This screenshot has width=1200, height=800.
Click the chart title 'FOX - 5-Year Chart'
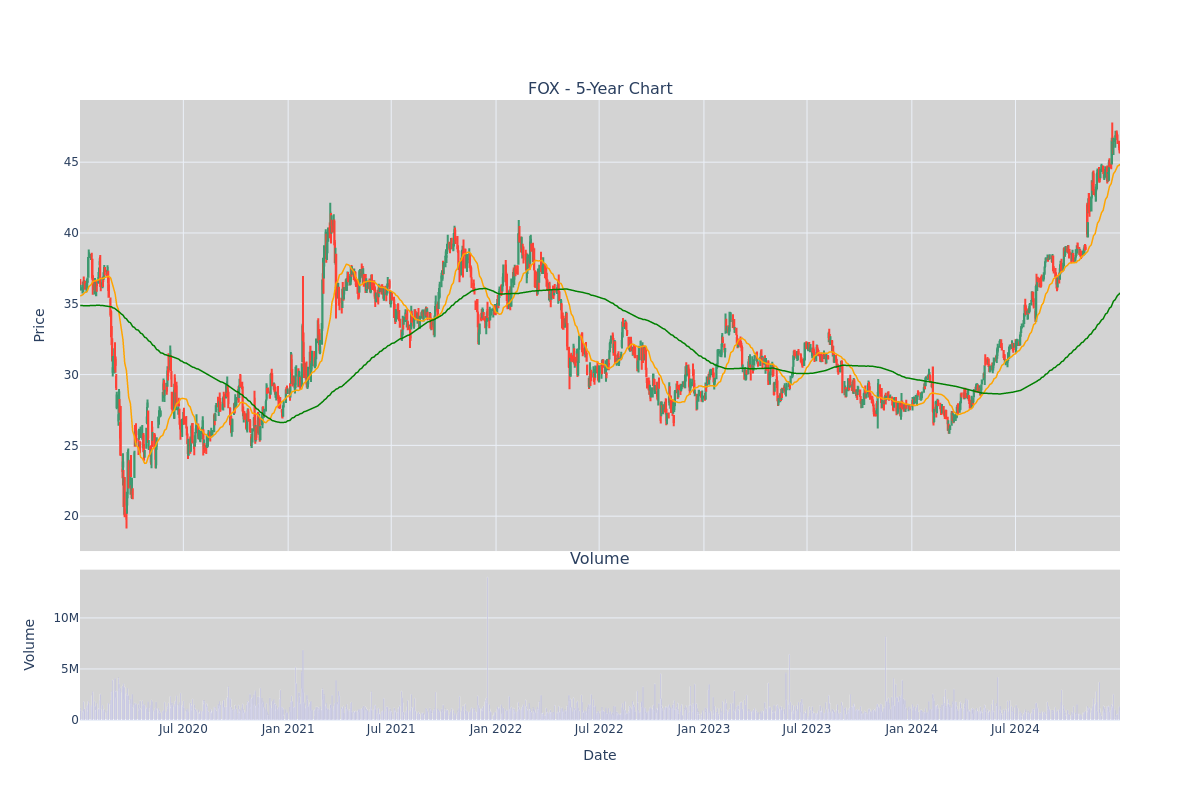(600, 89)
